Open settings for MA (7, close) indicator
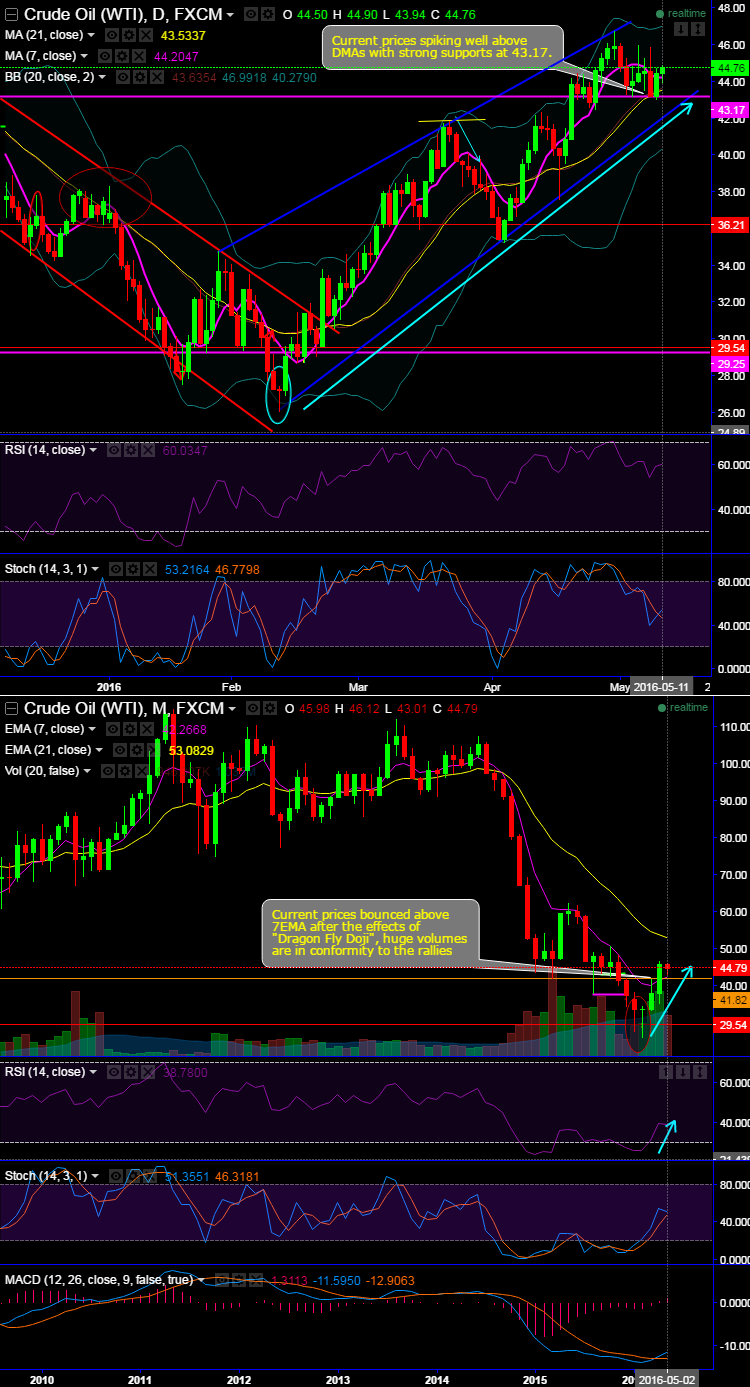The width and height of the screenshot is (750, 1387). pyautogui.click(x=122, y=56)
